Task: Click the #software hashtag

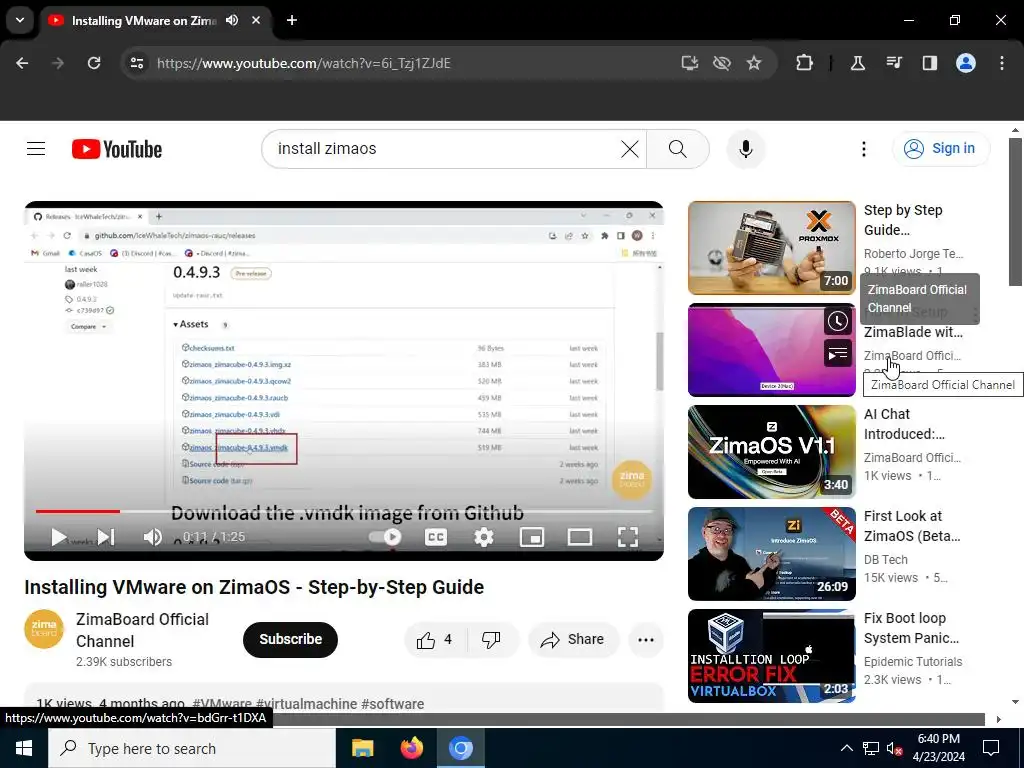Action: (x=392, y=704)
